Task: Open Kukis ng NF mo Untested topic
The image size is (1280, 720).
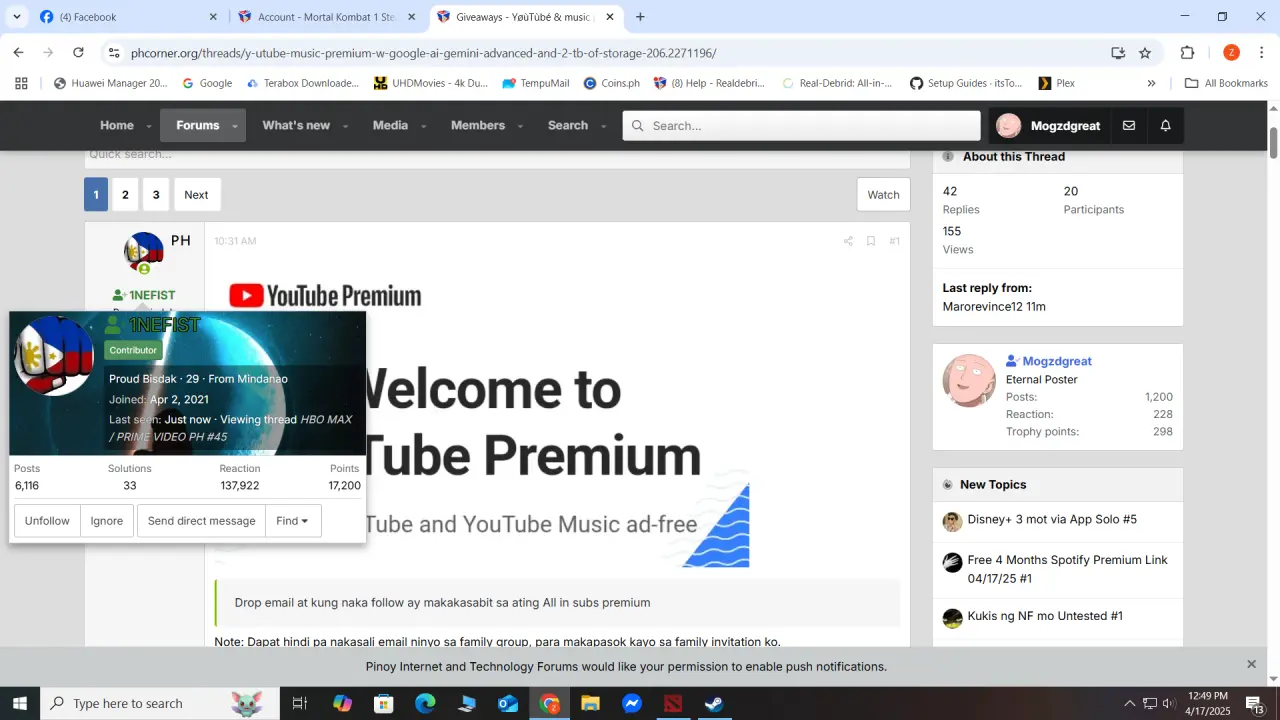Action: (x=1045, y=616)
